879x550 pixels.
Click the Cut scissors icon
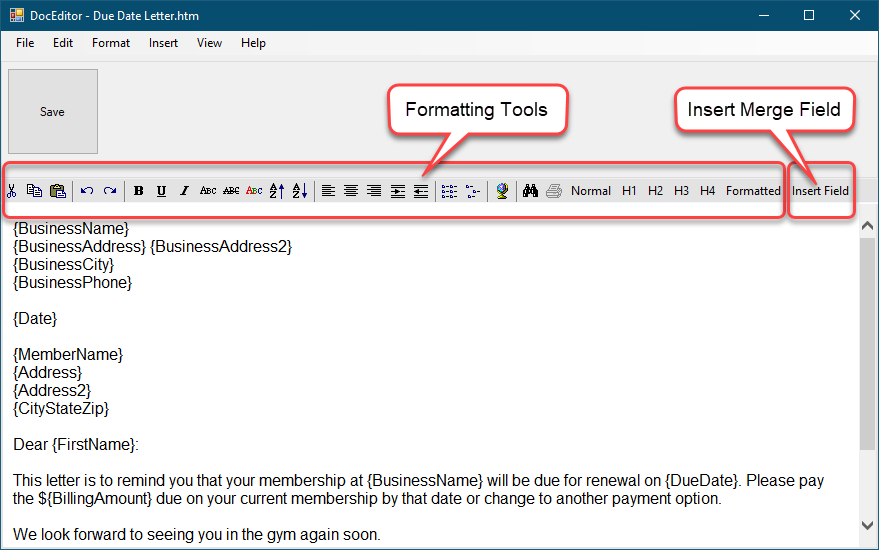[12, 191]
